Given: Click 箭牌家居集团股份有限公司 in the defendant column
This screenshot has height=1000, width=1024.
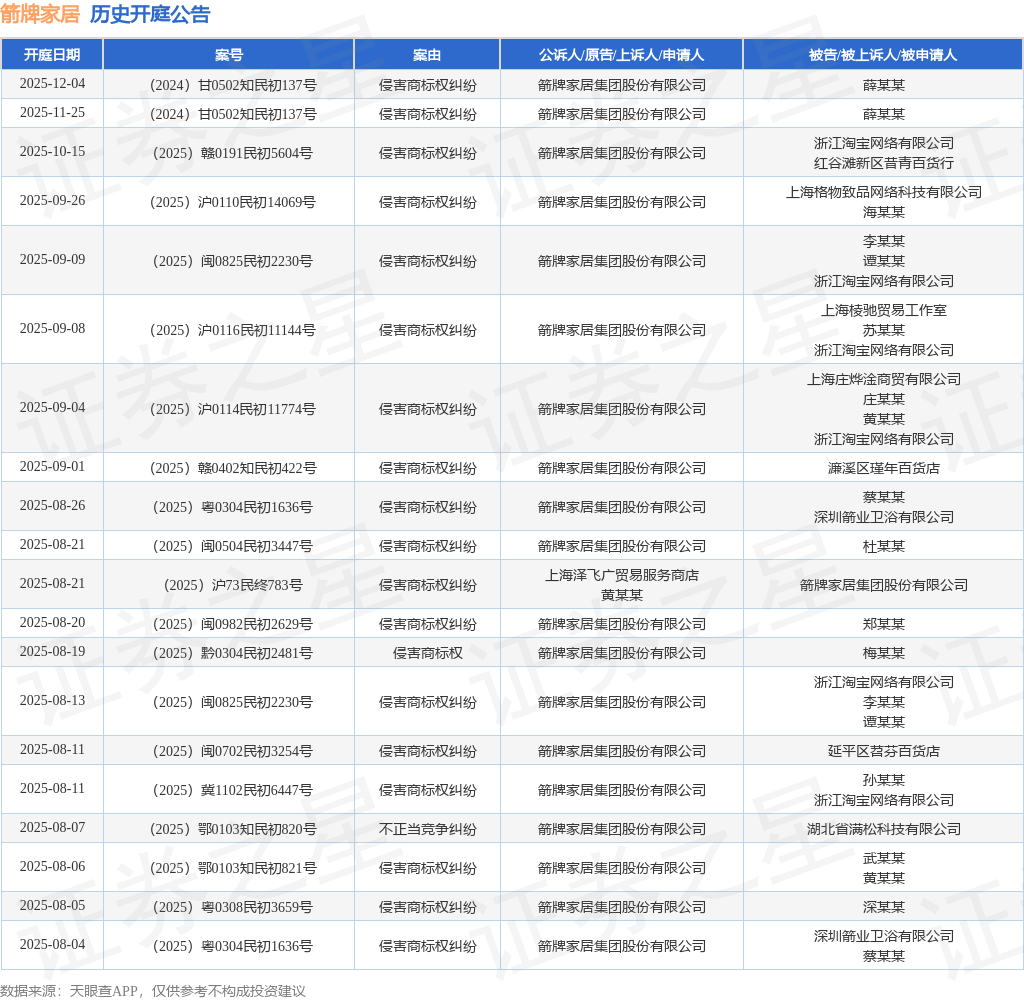Looking at the screenshot, I should tap(883, 585).
